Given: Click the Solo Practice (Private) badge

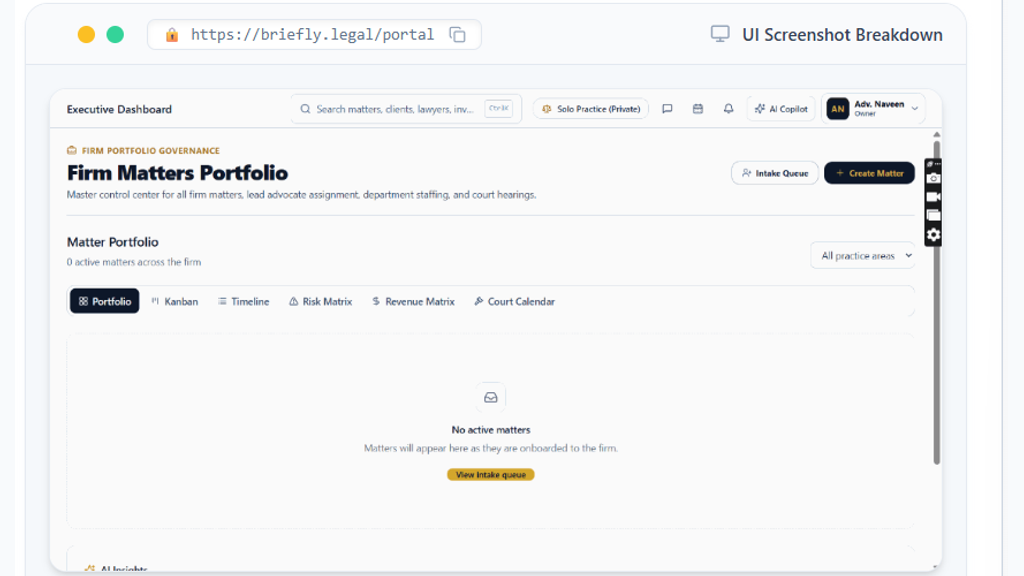Looking at the screenshot, I should tap(591, 109).
